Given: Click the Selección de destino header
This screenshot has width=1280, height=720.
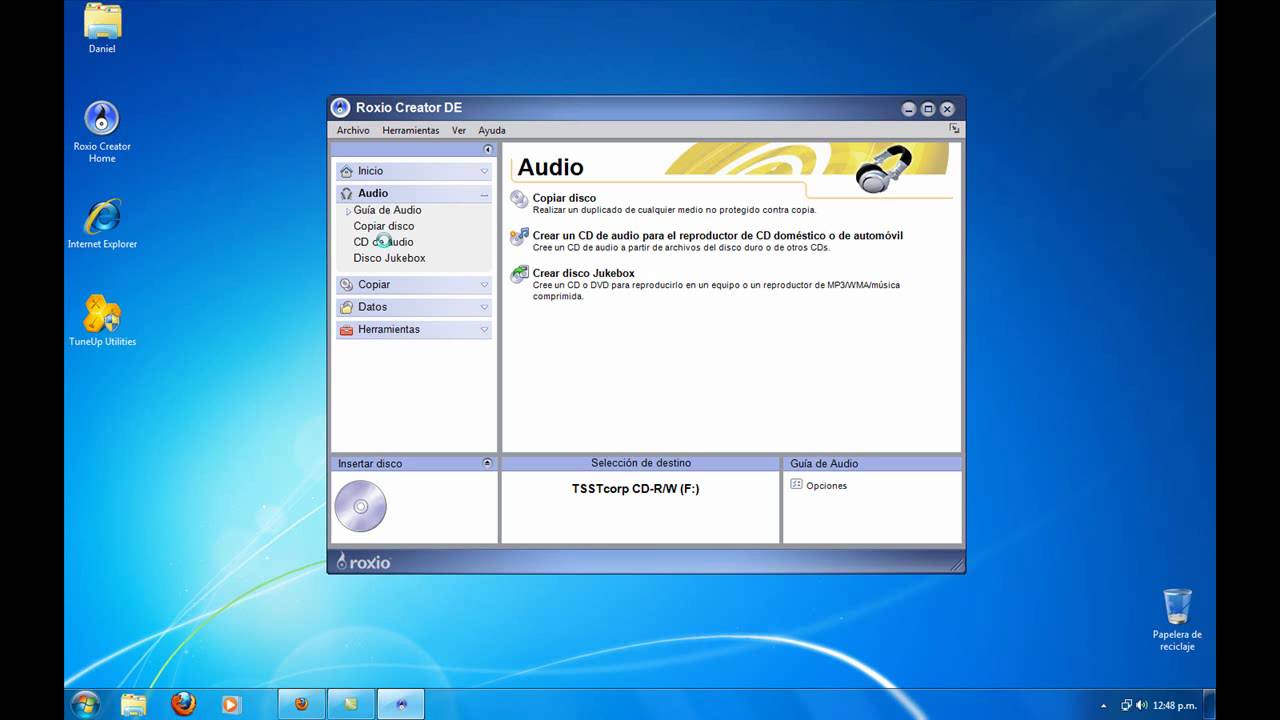Looking at the screenshot, I should [640, 463].
